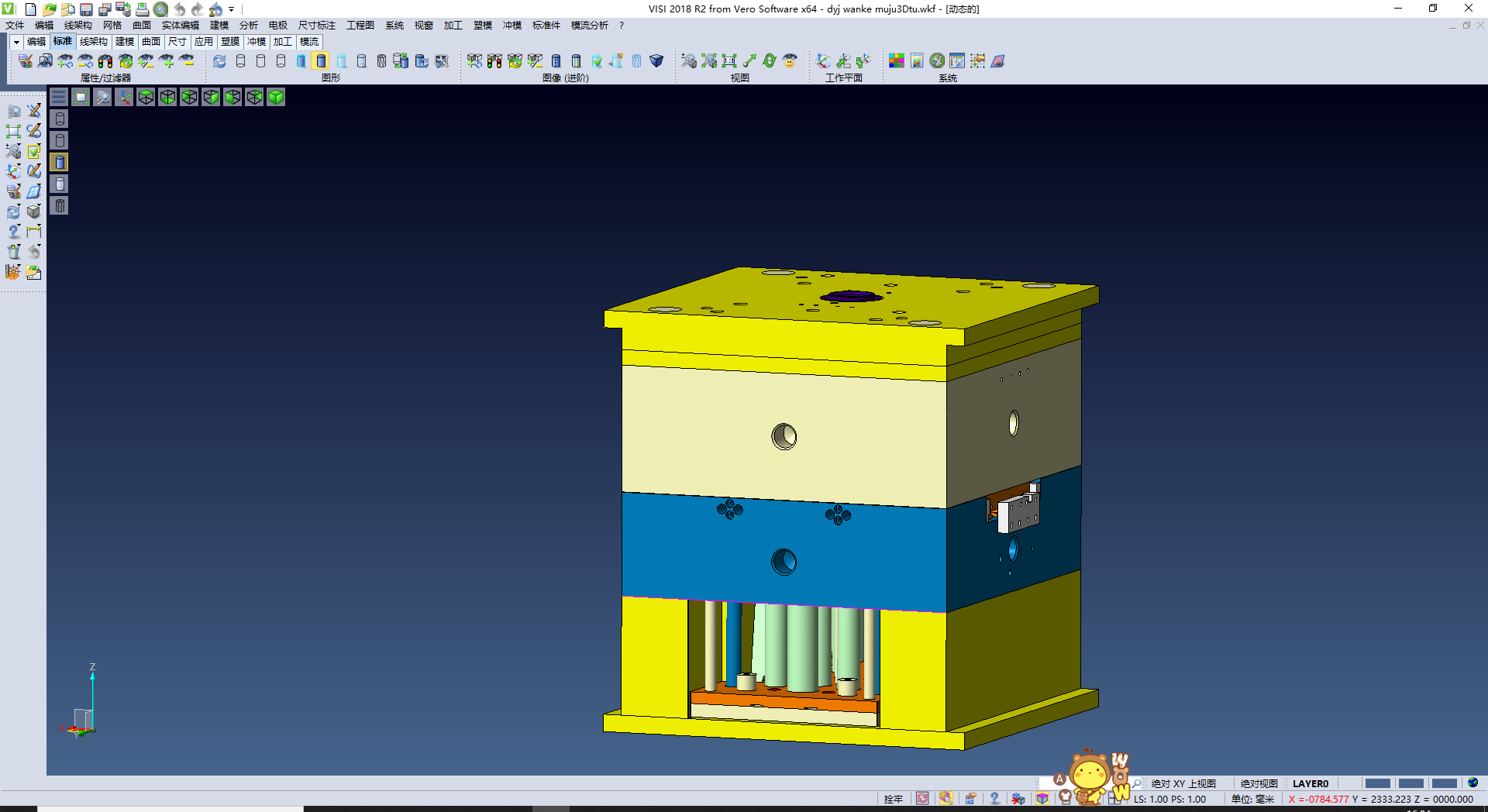The height and width of the screenshot is (812, 1488).
Task: Click the 1:1 zoom-to-fit icon in 视图 group
Action: pyautogui.click(x=729, y=61)
